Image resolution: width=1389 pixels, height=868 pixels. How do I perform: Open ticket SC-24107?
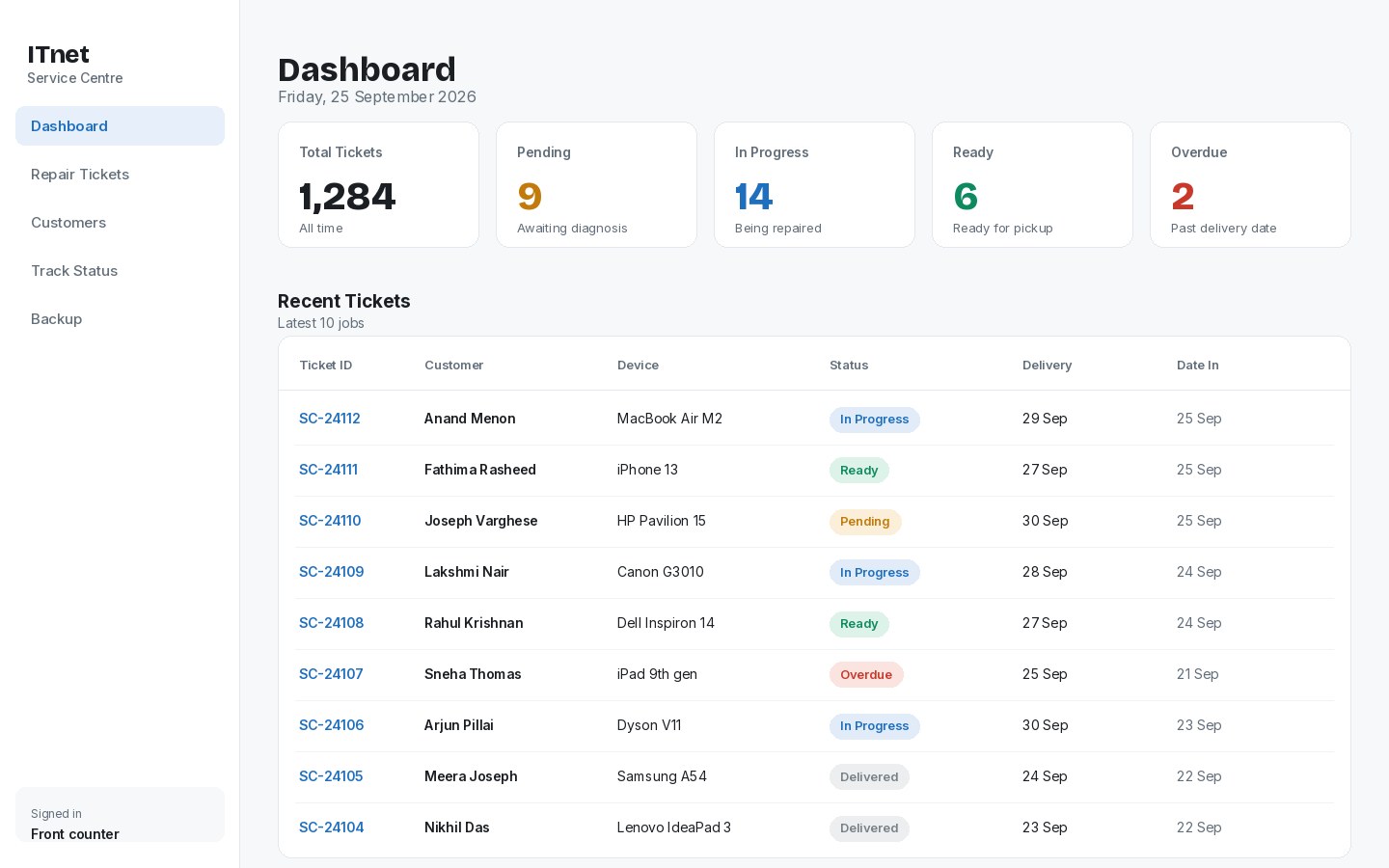pos(331,674)
